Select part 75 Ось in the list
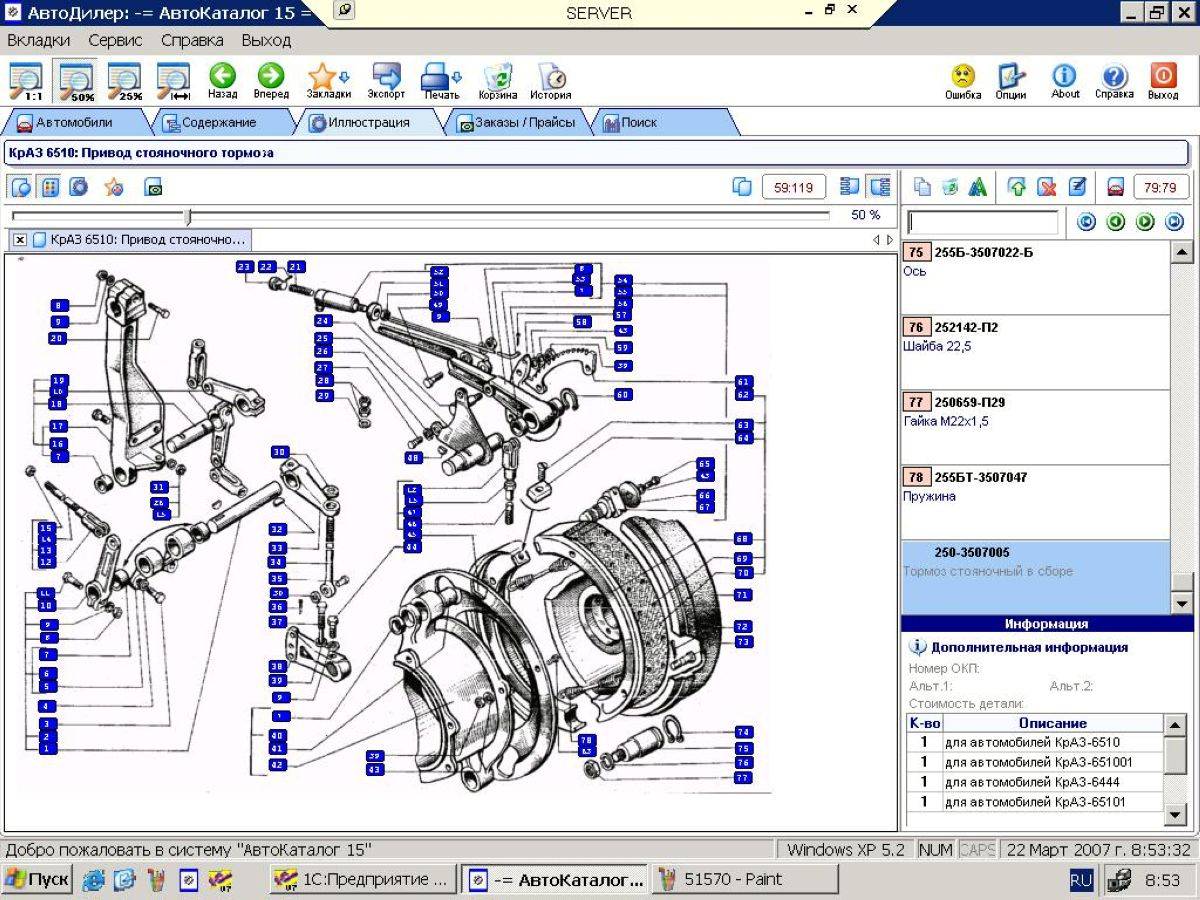The width and height of the screenshot is (1200, 900). [1035, 277]
